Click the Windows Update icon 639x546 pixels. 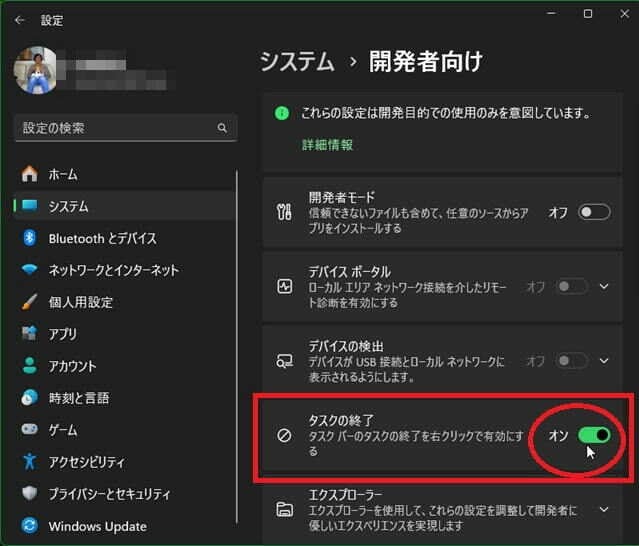29,526
